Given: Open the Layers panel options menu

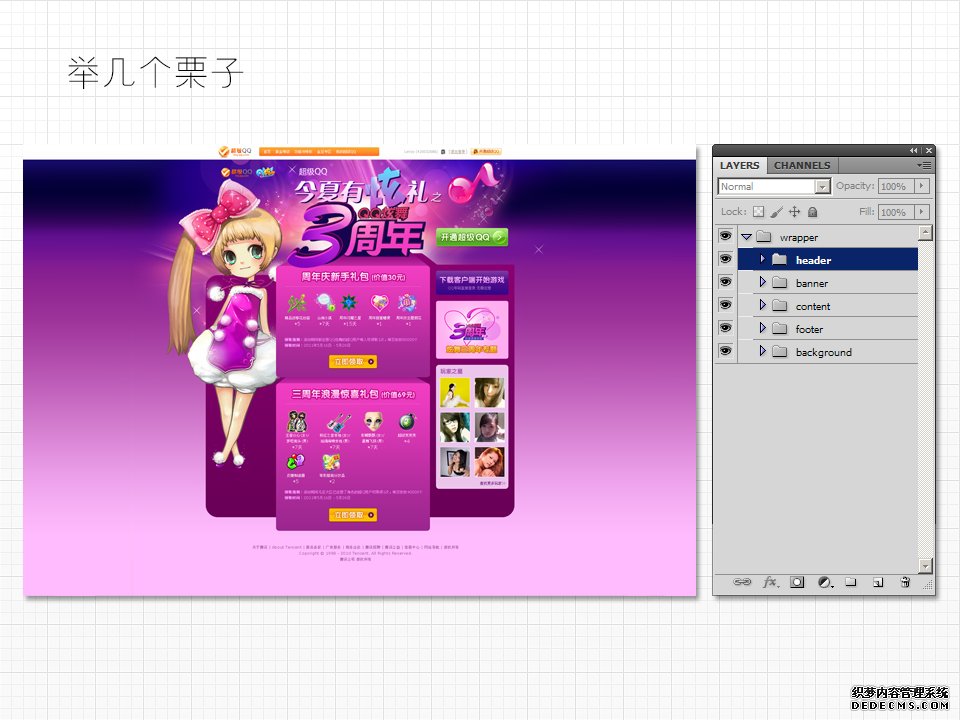Looking at the screenshot, I should [924, 165].
